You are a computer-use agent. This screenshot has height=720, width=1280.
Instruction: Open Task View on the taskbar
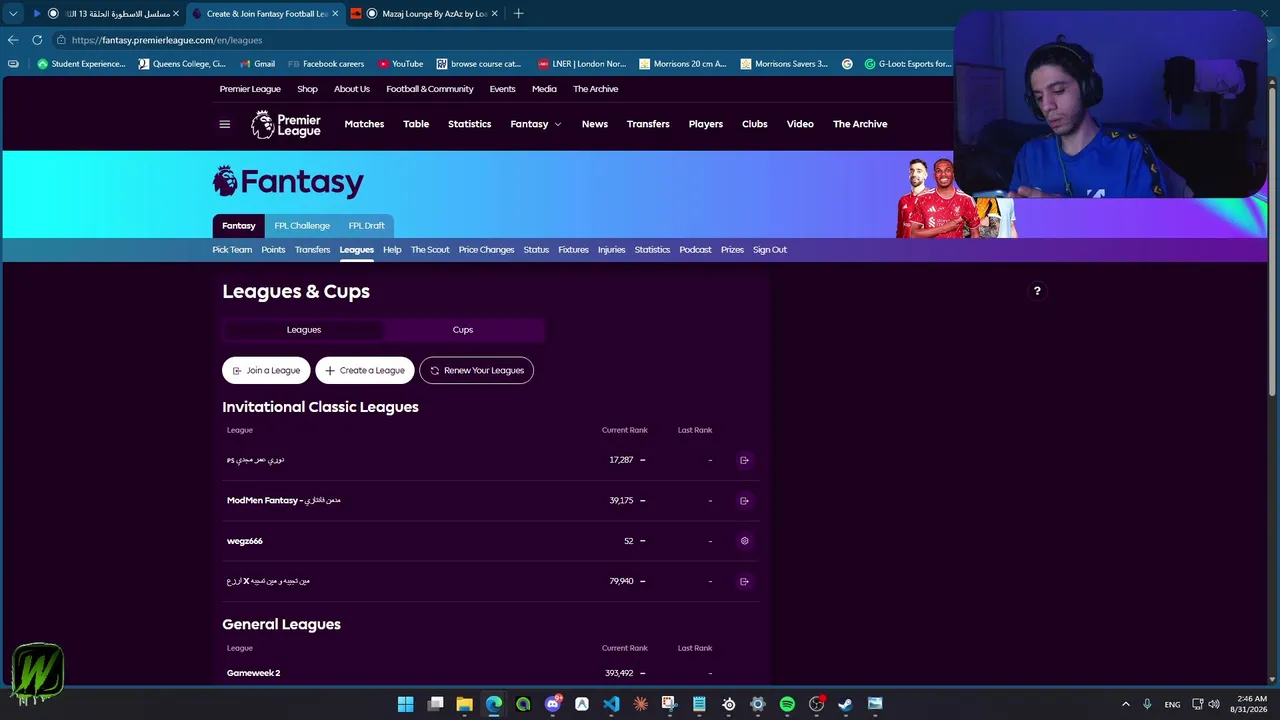coord(435,704)
